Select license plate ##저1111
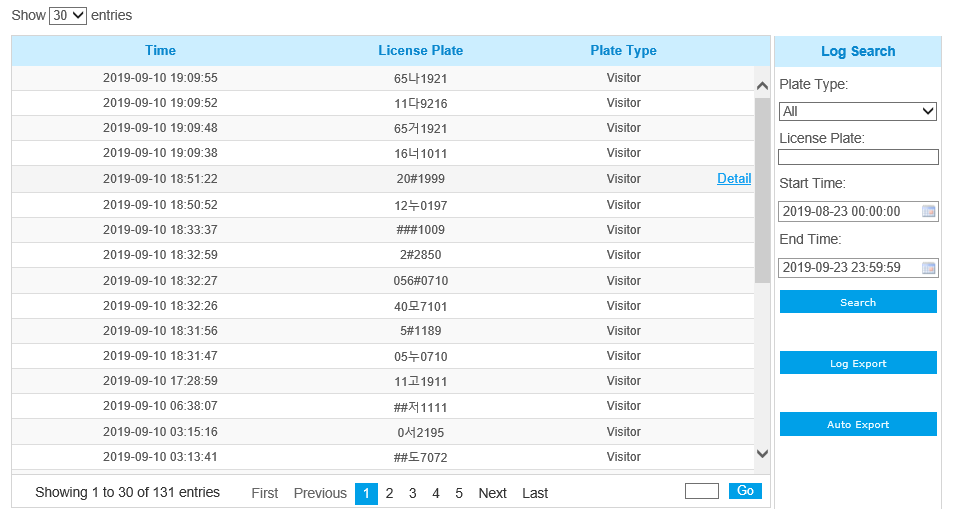953x509 pixels. (421, 407)
